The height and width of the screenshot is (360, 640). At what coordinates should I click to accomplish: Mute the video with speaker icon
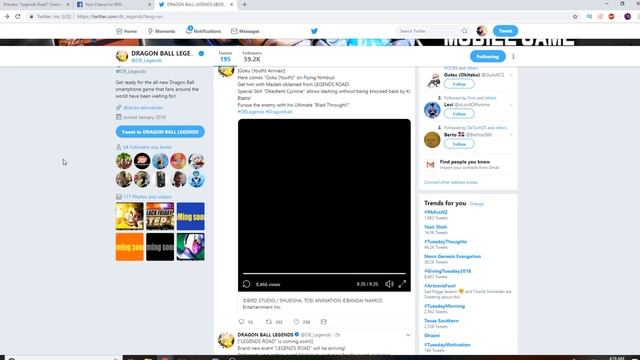389,284
